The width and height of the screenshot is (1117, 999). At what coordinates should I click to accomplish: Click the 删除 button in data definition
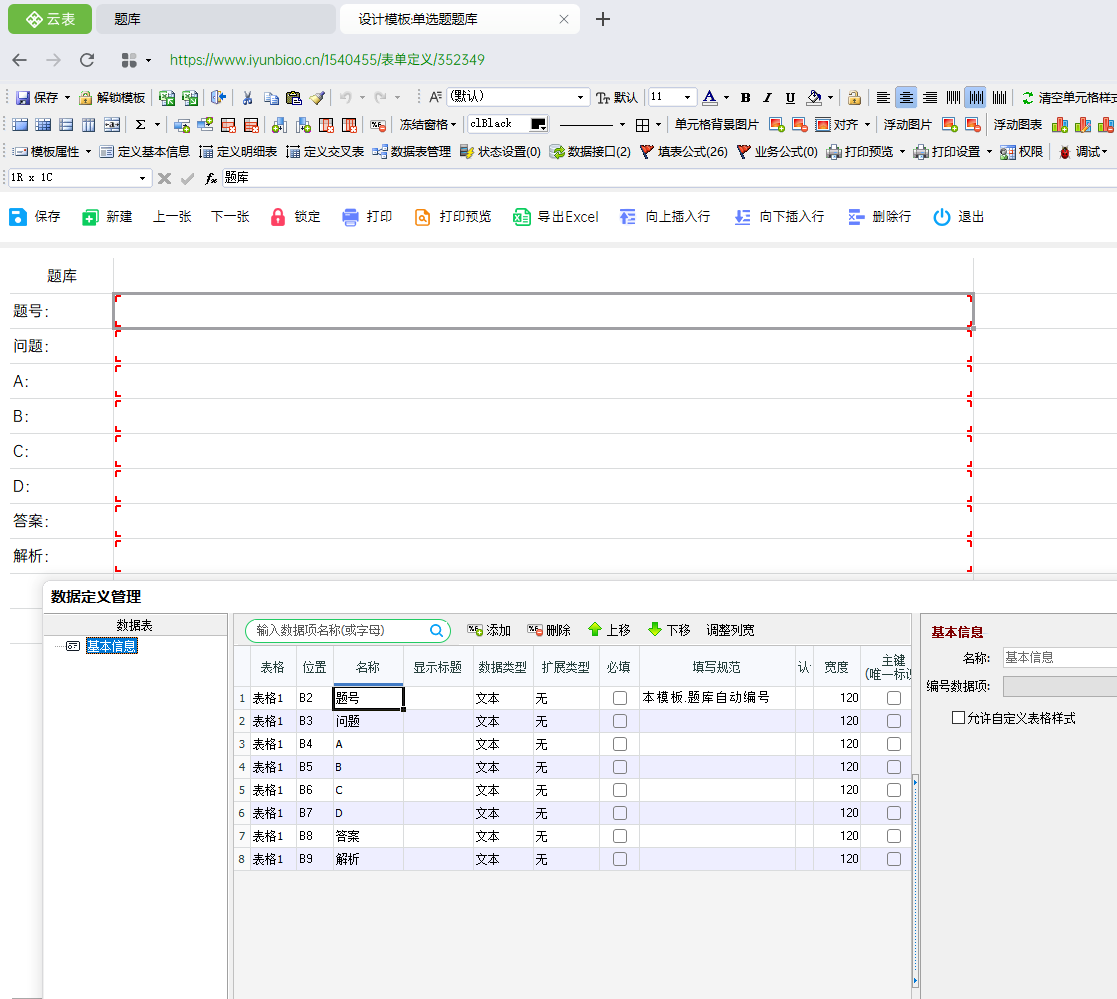click(x=549, y=630)
